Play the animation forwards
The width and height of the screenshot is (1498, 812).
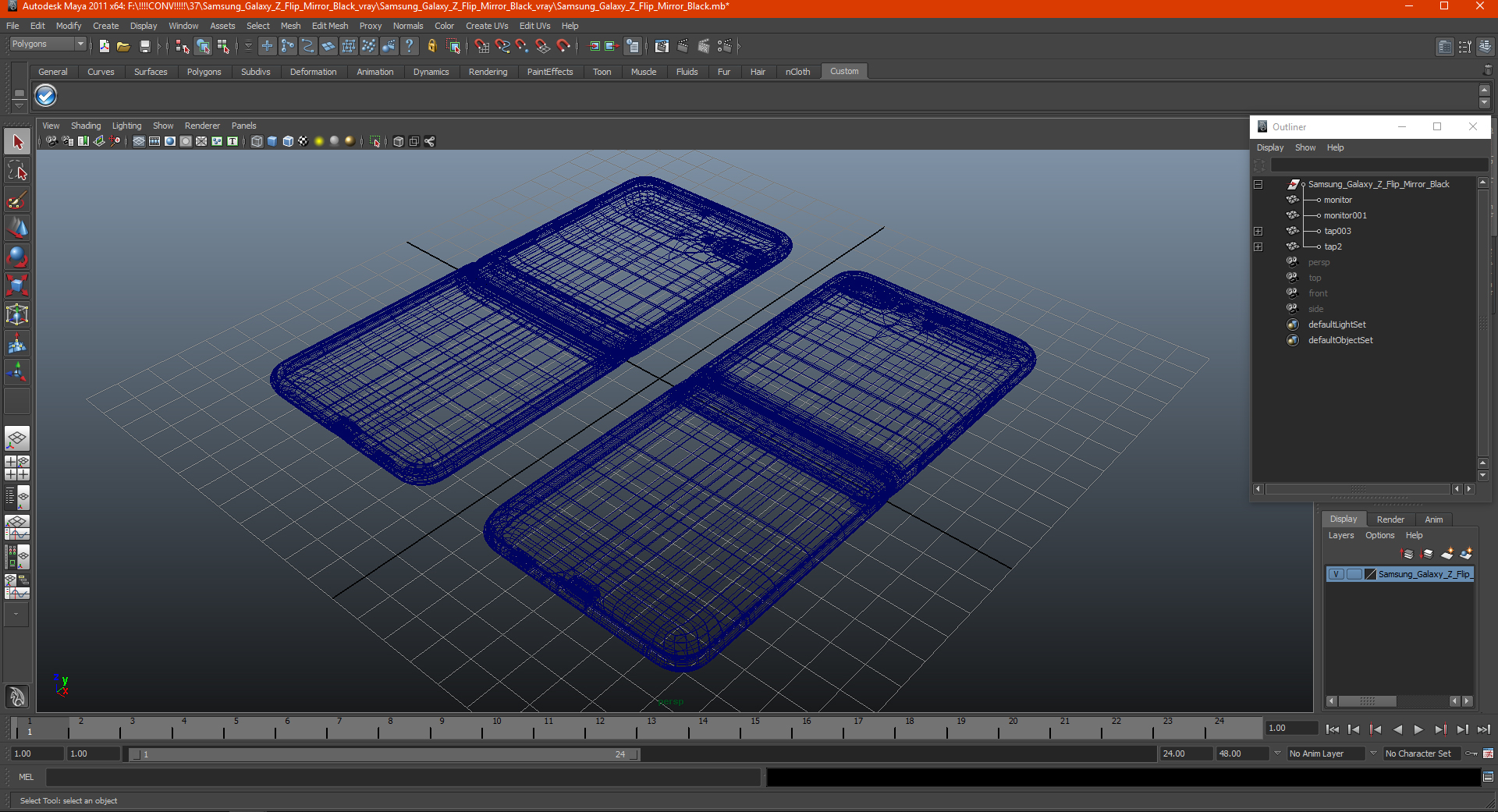click(x=1418, y=730)
